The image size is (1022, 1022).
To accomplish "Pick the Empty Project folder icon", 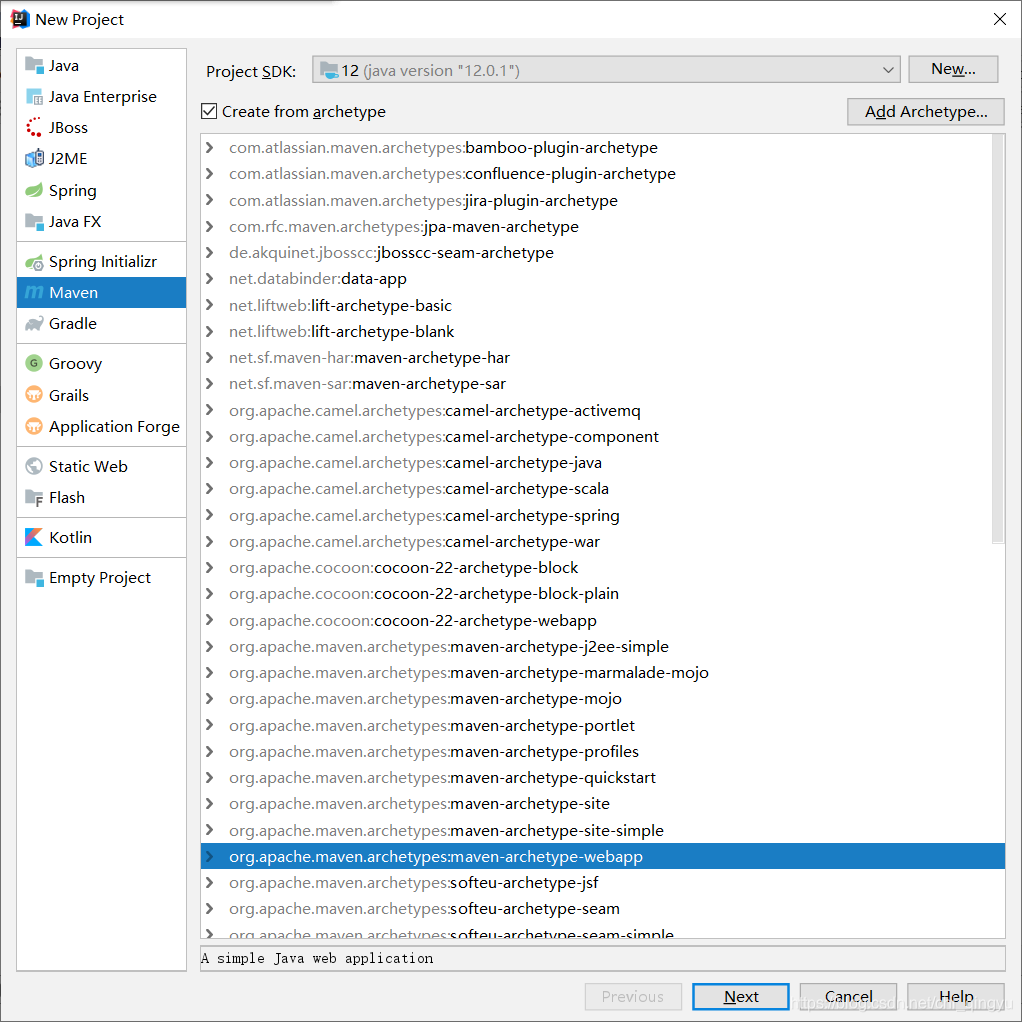I will tap(34, 577).
